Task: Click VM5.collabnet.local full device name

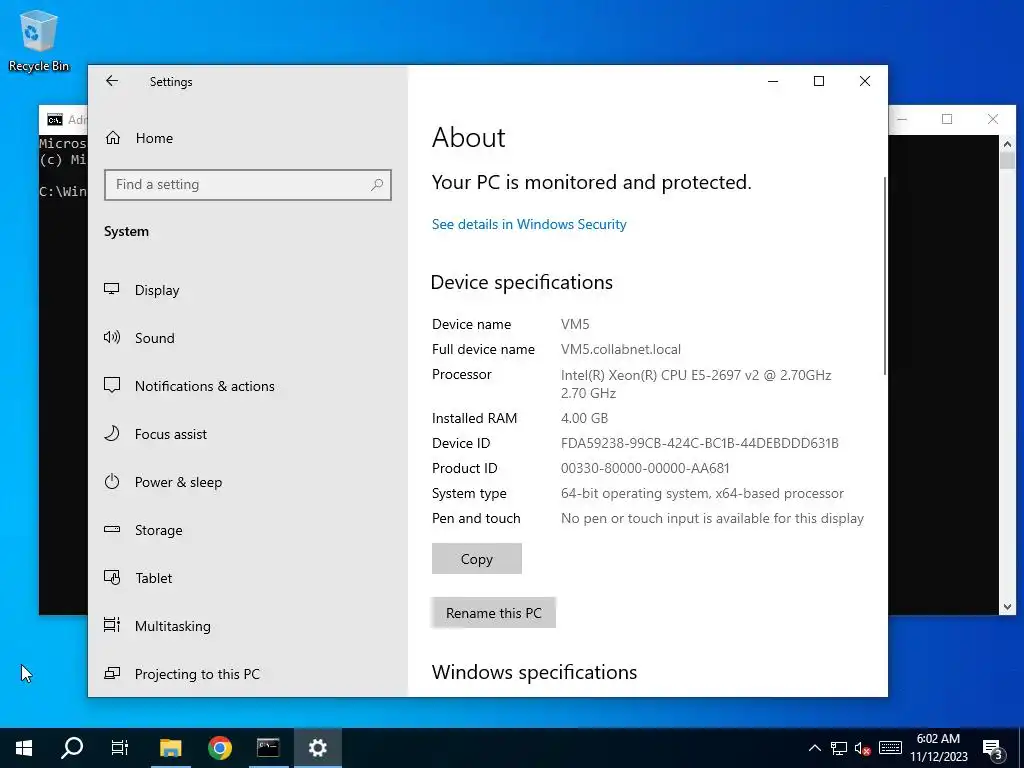Action: [x=620, y=349]
